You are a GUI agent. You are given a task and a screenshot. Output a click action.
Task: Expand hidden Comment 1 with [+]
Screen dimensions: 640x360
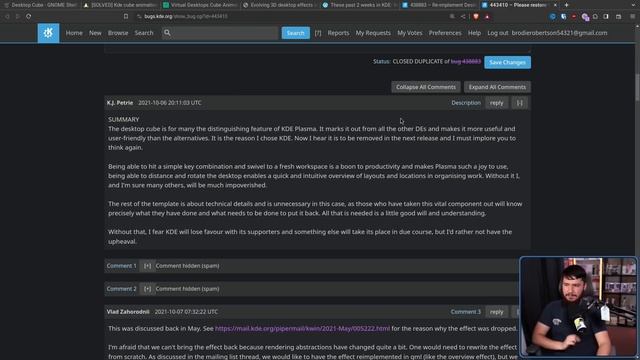[147, 266]
